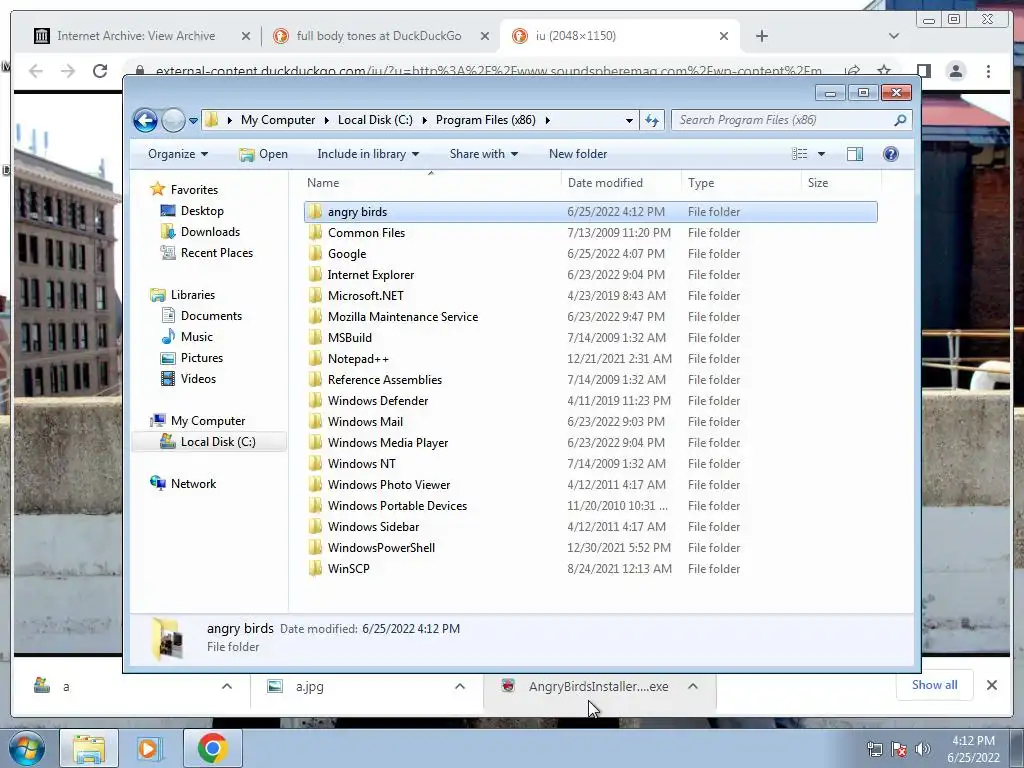Open the Organize menu
Image resolution: width=1024 pixels, height=768 pixels.
(178, 154)
